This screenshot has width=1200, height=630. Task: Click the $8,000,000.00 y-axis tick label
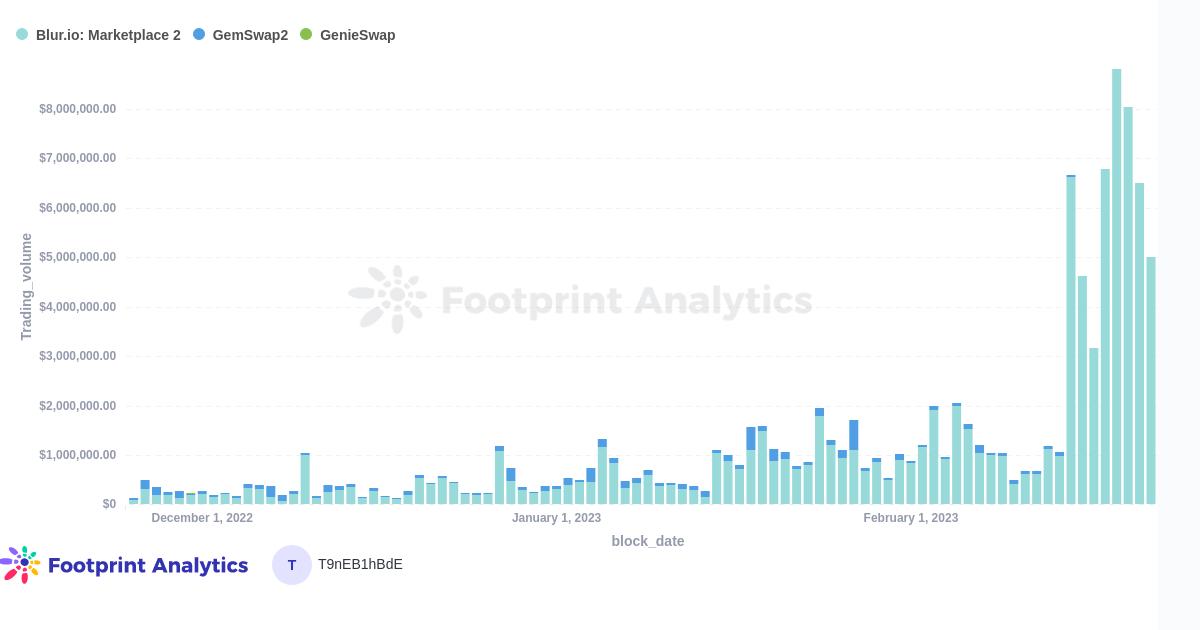tap(78, 109)
